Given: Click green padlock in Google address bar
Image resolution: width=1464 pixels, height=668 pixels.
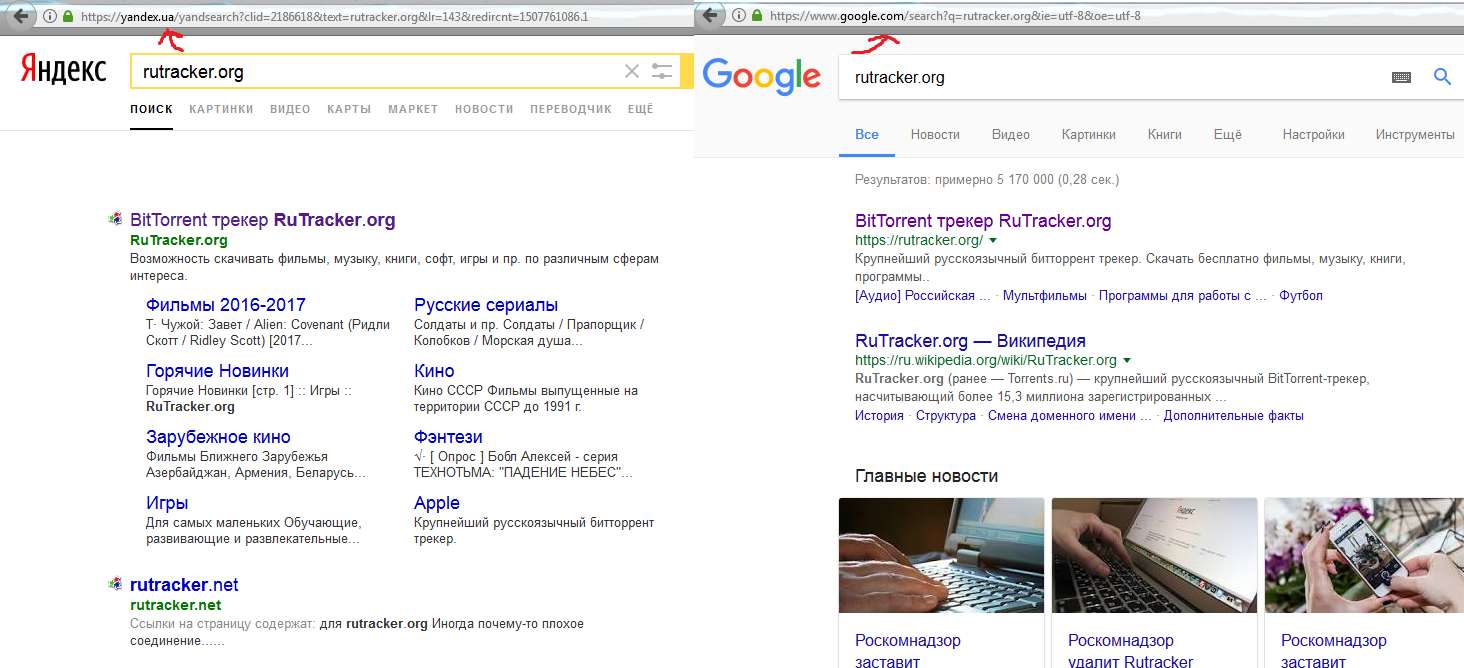Looking at the screenshot, I should (x=757, y=16).
